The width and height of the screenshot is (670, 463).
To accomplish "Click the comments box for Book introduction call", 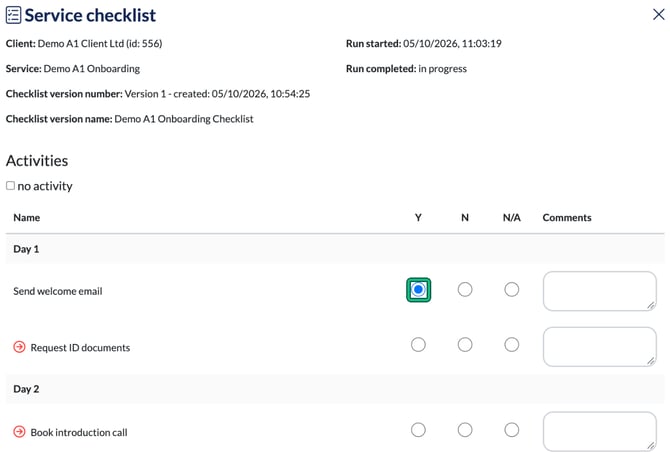I will (x=599, y=431).
